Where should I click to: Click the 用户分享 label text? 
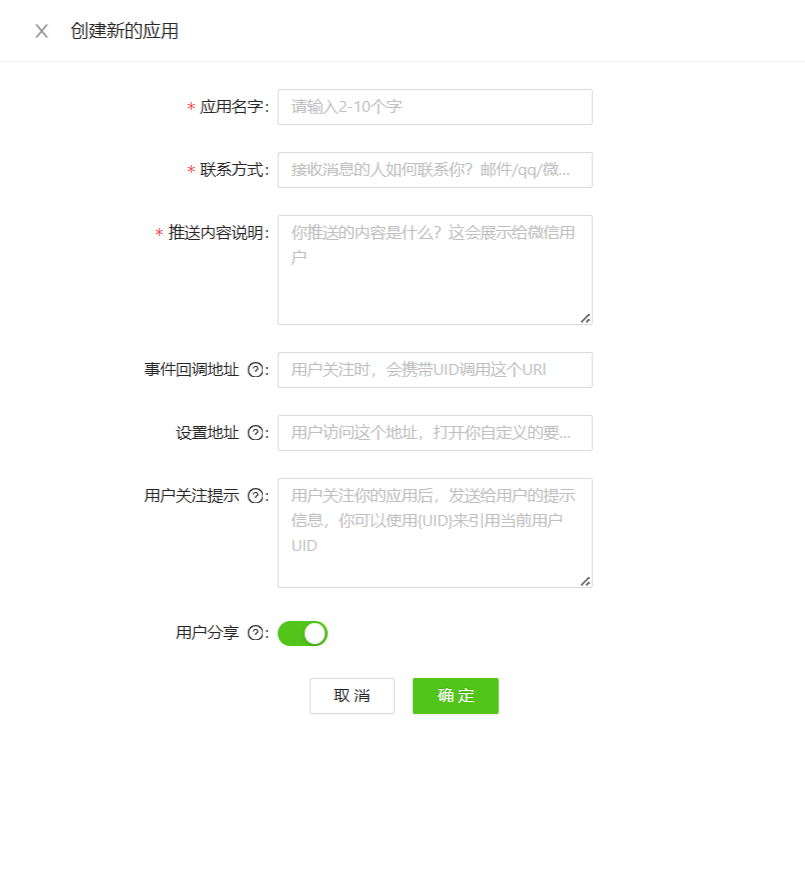[x=207, y=633]
